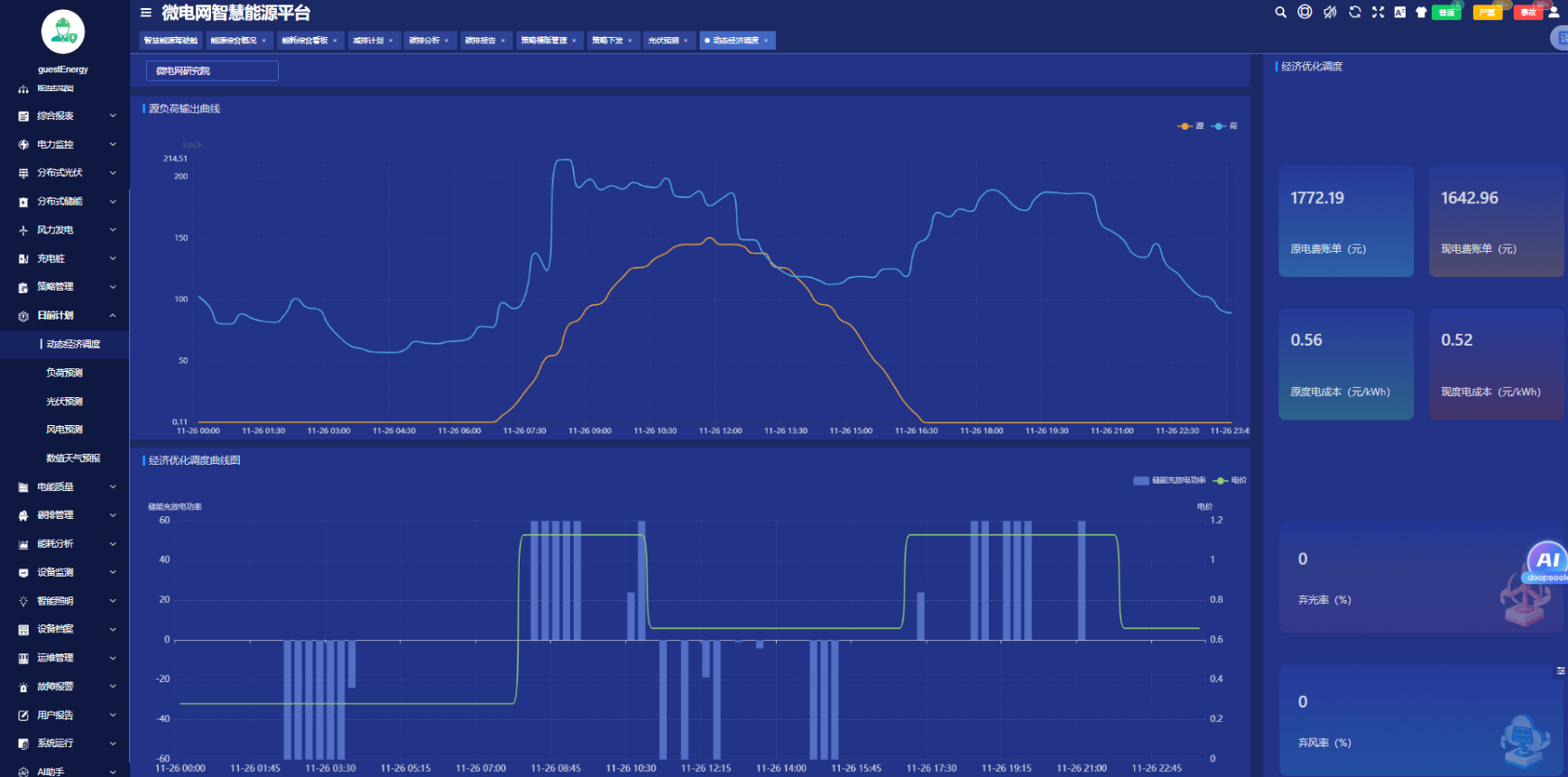The width and height of the screenshot is (1568, 777).
Task: Open the user profile icon at top right
Action: (x=1554, y=13)
